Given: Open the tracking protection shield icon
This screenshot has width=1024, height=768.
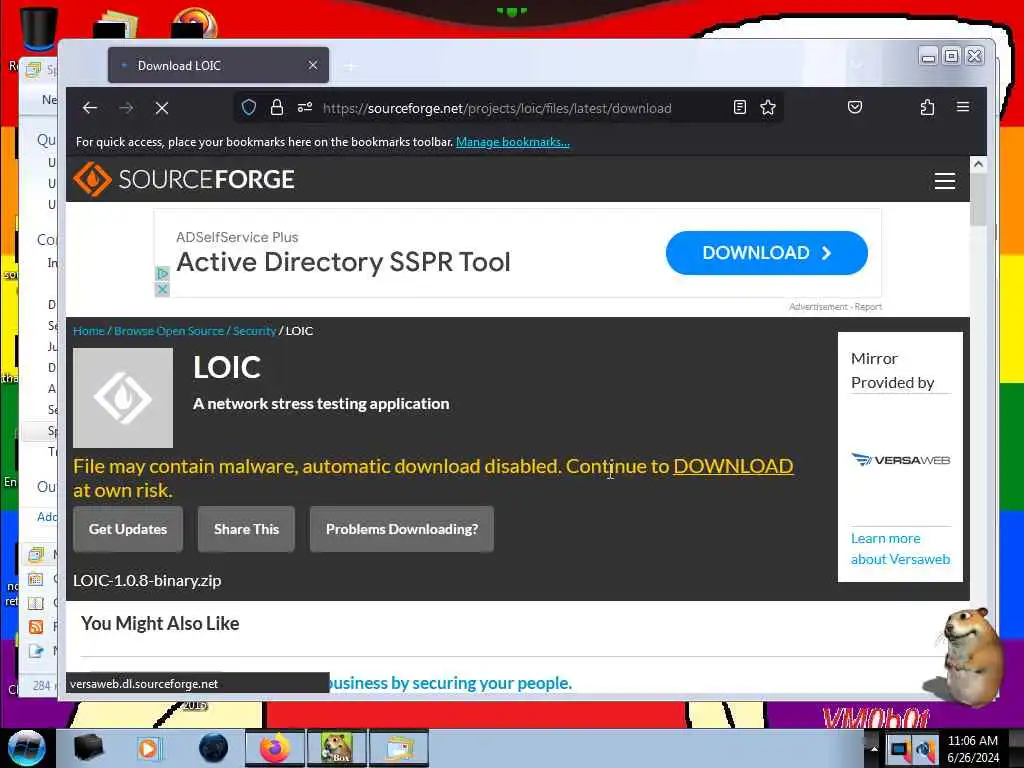Looking at the screenshot, I should tap(249, 108).
